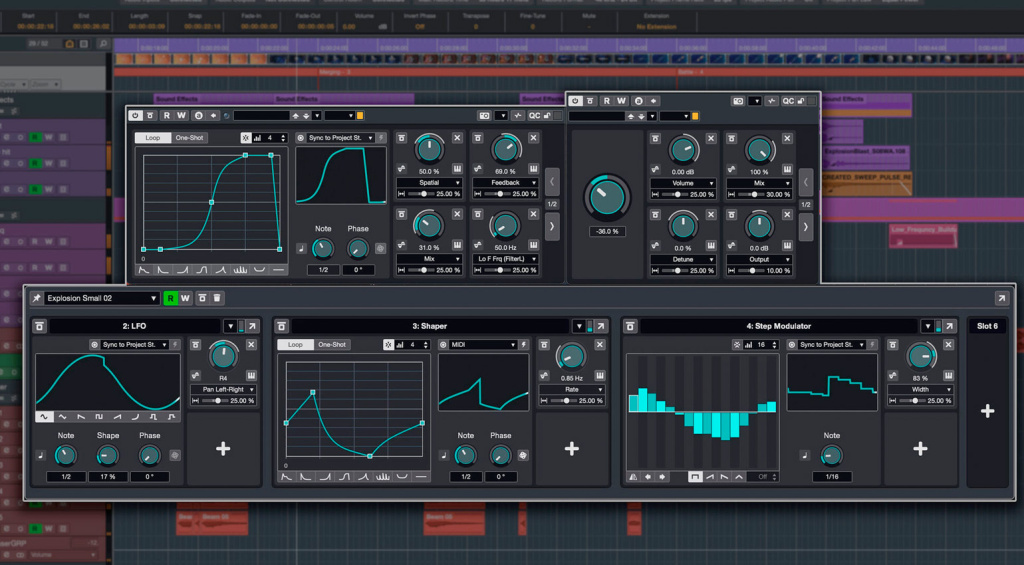Click the keyboard icon beside the Width knob
The width and height of the screenshot is (1024, 565).
click(948, 373)
